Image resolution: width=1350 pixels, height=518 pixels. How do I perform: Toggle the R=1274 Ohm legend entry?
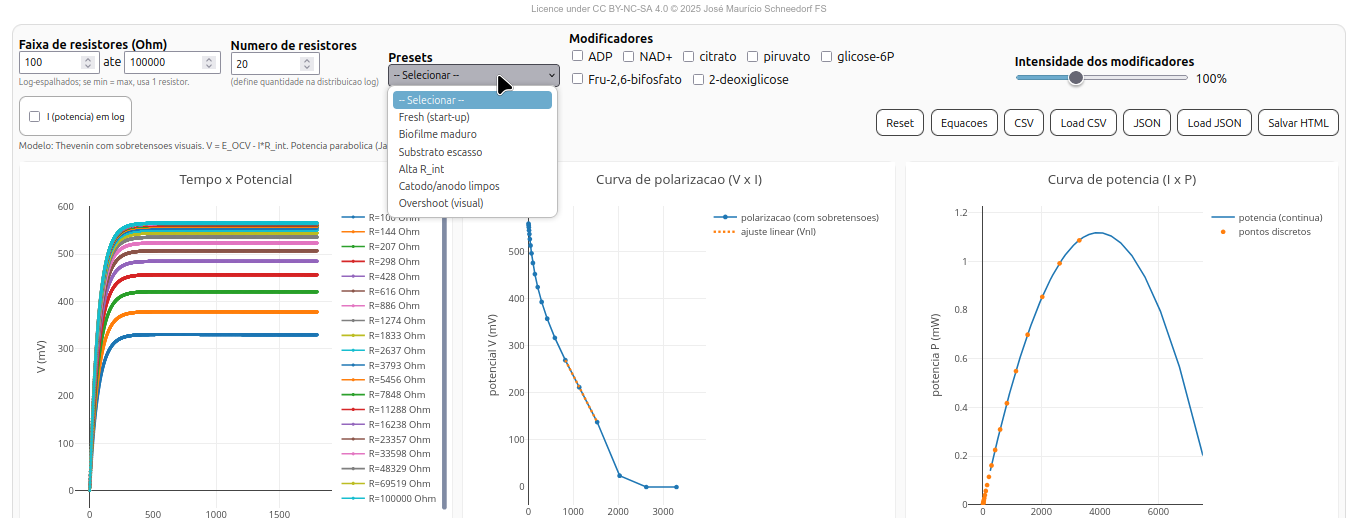pos(396,320)
